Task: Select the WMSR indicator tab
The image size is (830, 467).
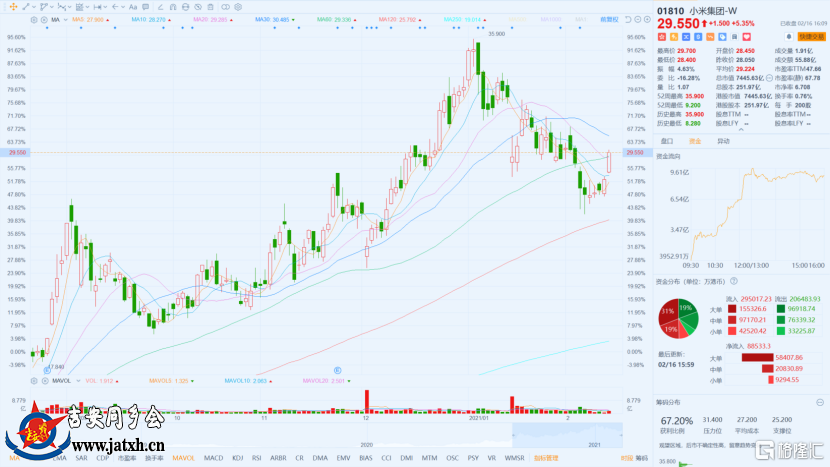Action: [515, 458]
